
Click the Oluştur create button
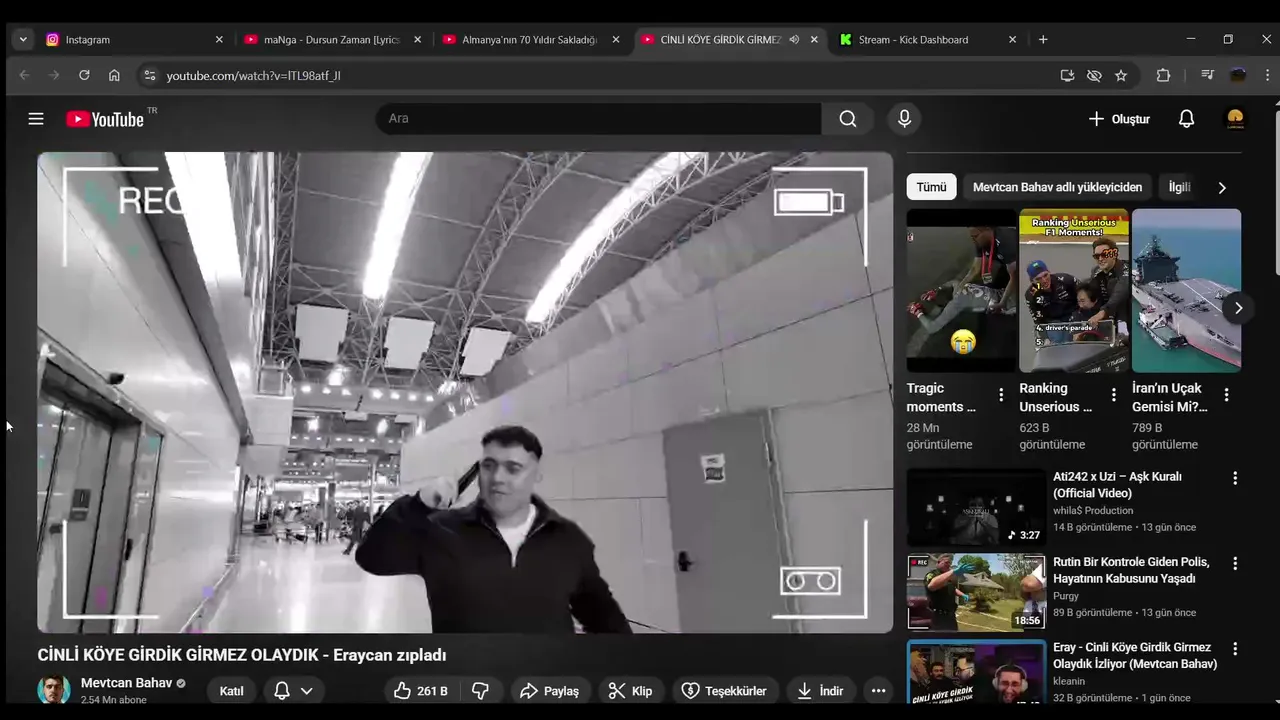tap(1119, 119)
